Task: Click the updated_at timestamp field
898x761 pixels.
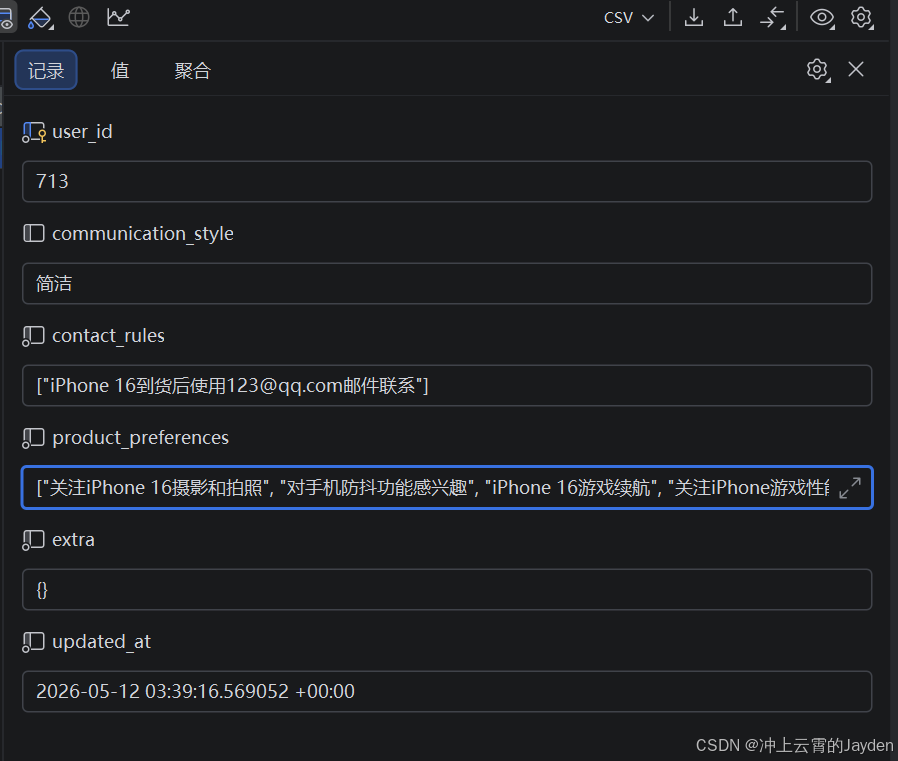Action: (x=447, y=691)
